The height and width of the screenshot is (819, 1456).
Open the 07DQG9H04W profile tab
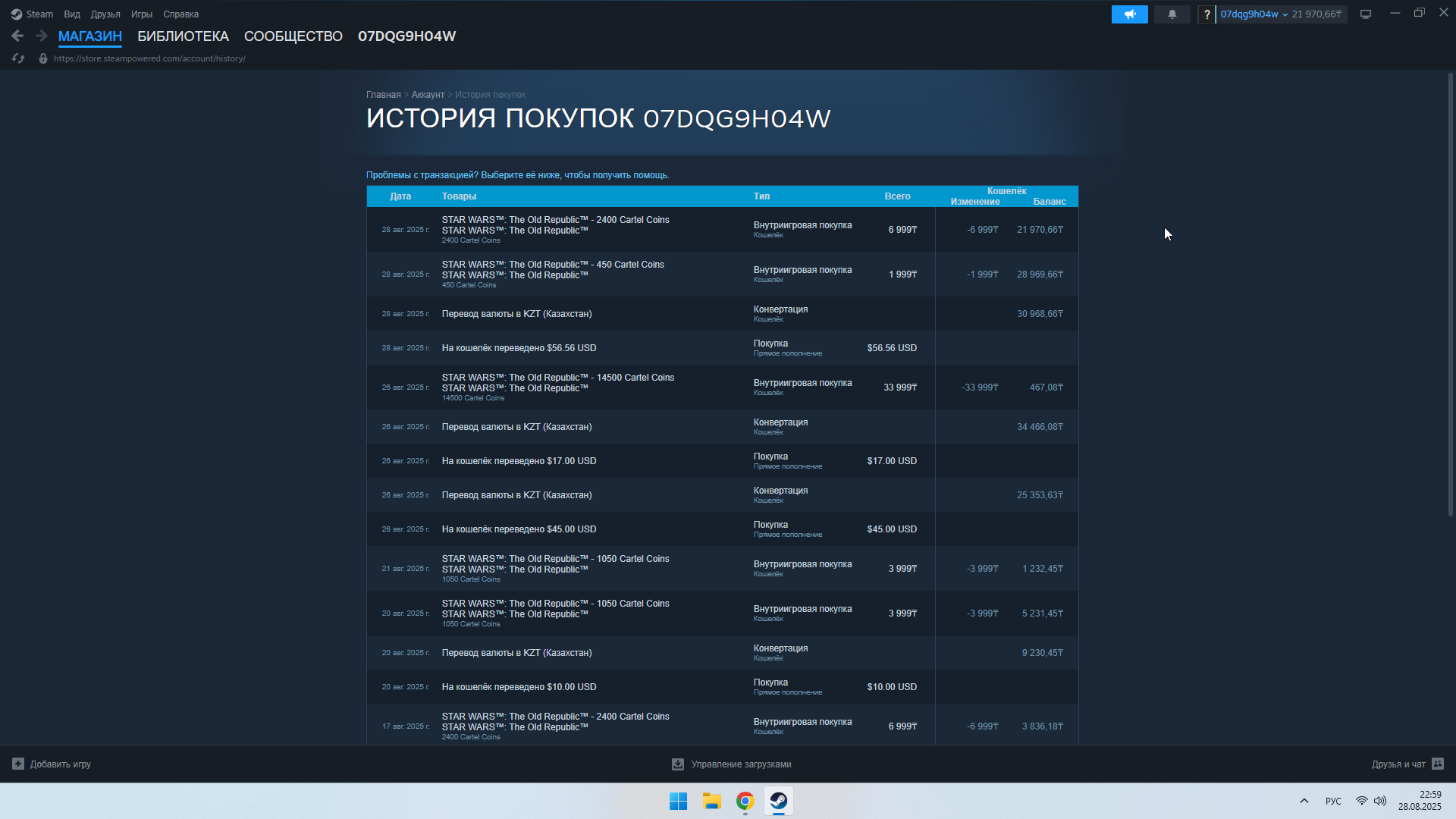(407, 36)
